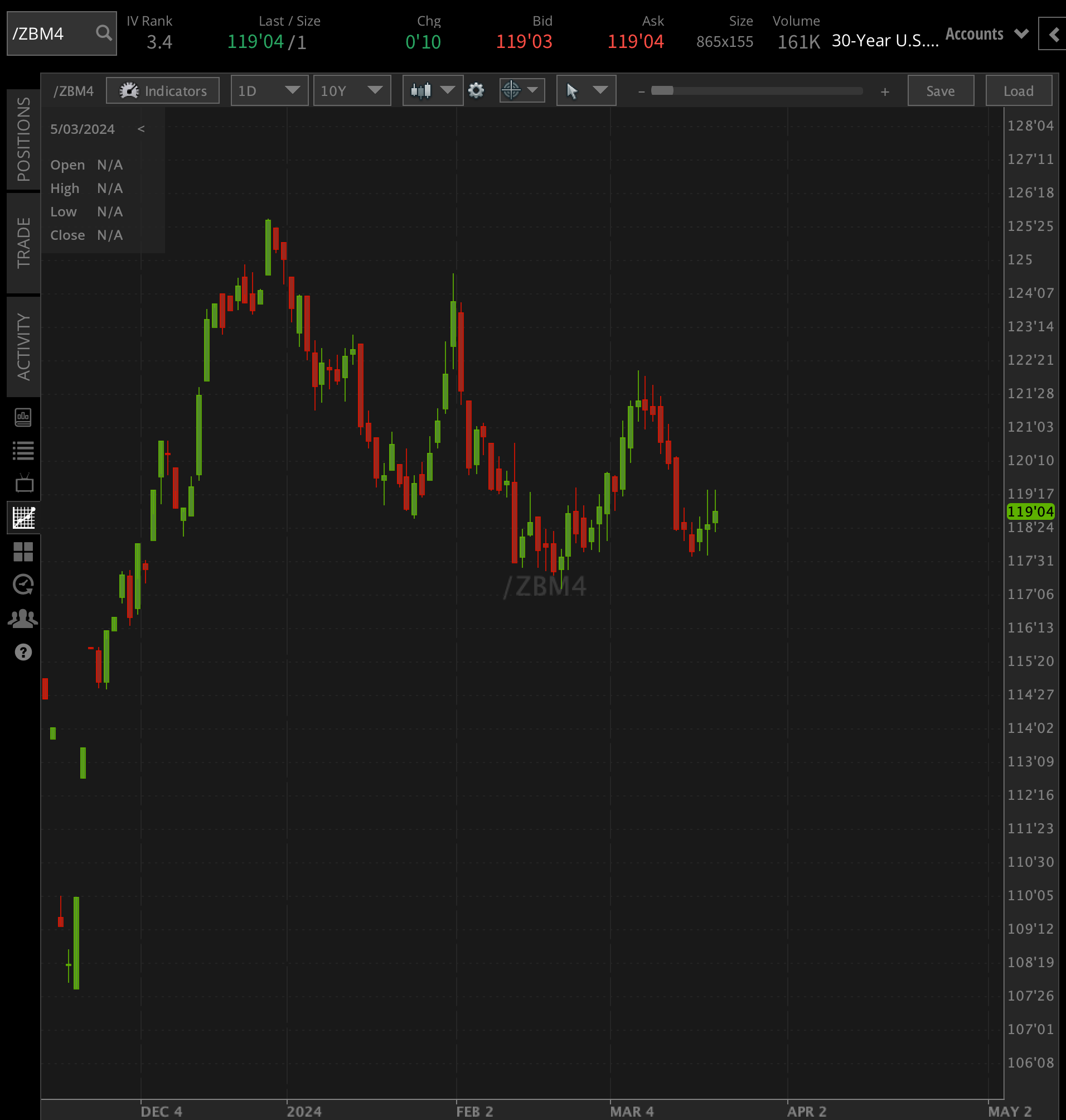Screen dimensions: 1066x1120
Task: Open the chart settings gear
Action: (x=477, y=90)
